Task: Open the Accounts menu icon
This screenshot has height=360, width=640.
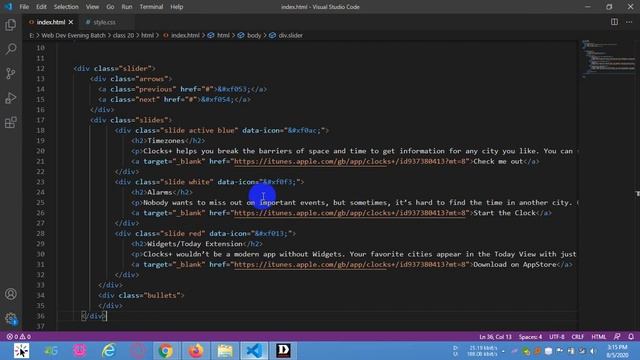Action: tap(11, 294)
